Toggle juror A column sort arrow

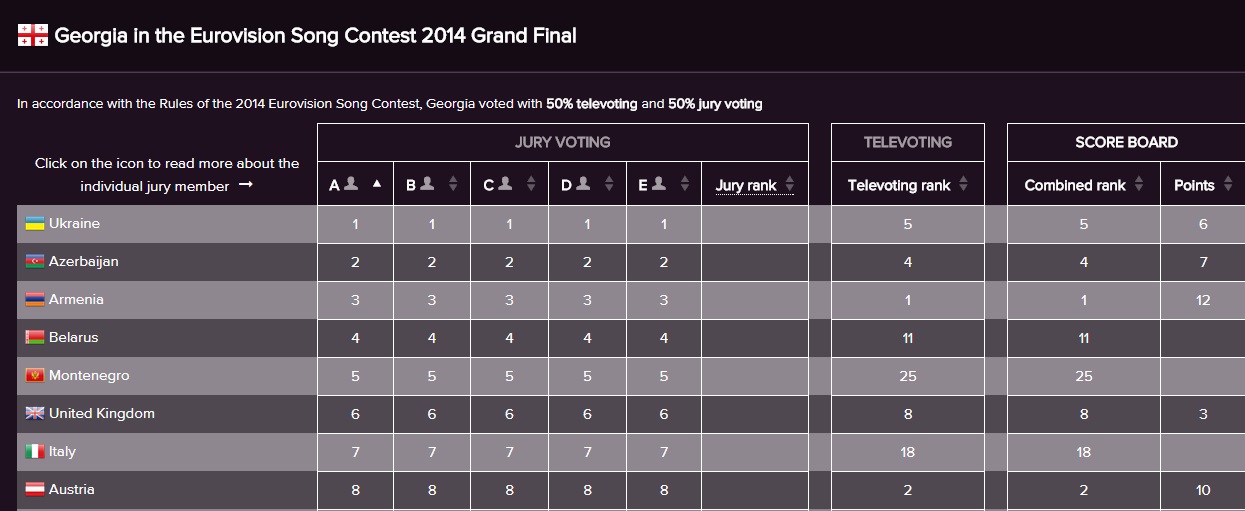[377, 184]
